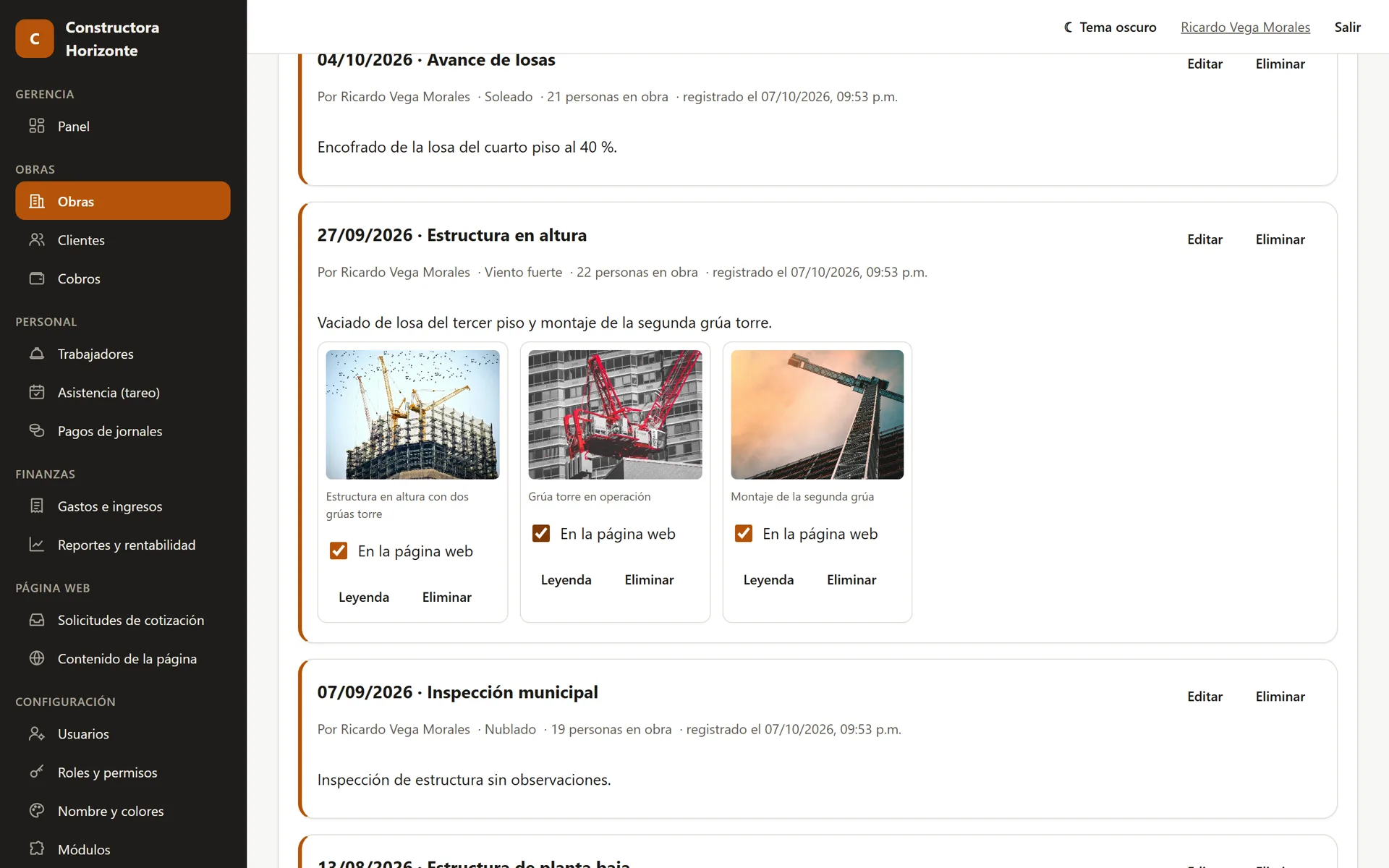Image resolution: width=1389 pixels, height=868 pixels.
Task: Click the Clientes people icon
Action: click(x=37, y=239)
